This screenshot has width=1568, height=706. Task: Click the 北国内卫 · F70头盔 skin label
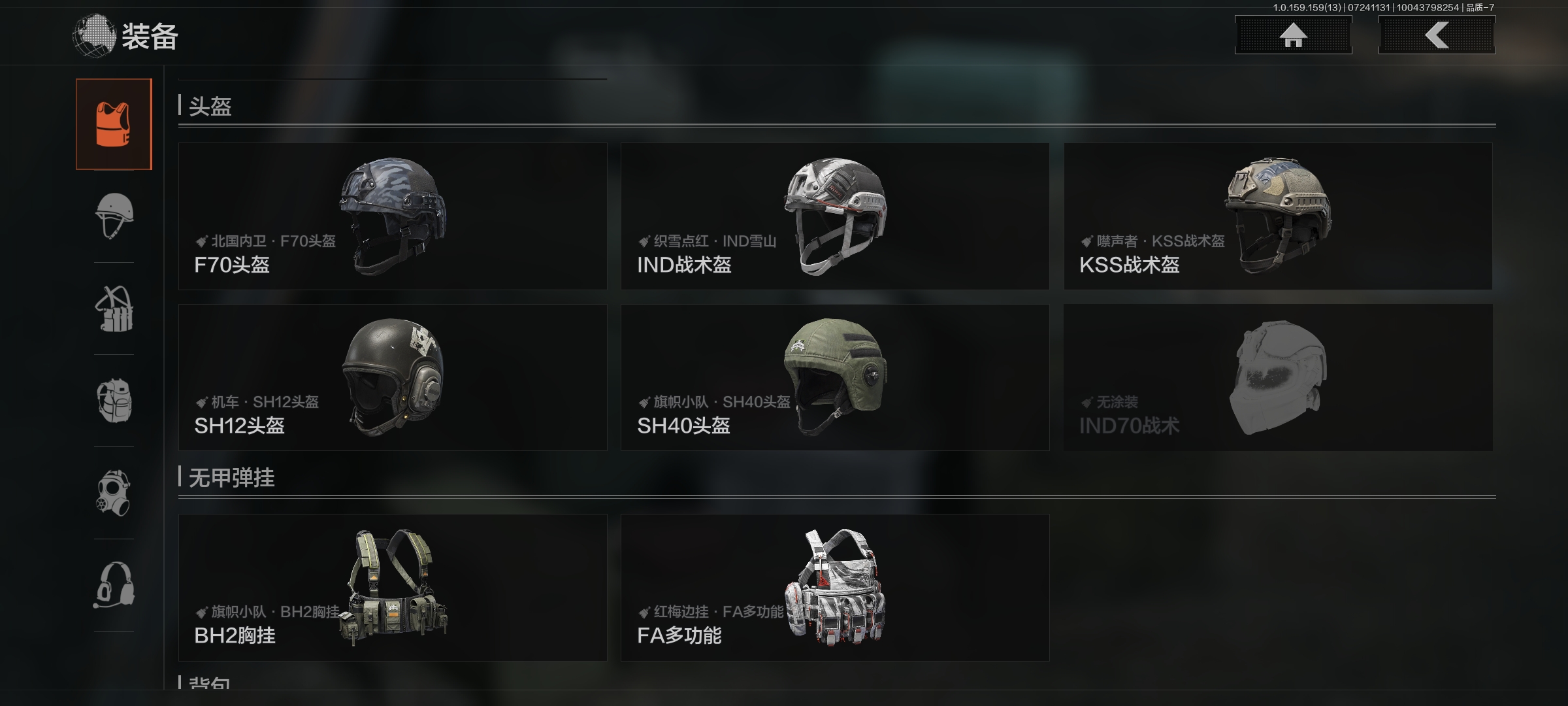273,241
